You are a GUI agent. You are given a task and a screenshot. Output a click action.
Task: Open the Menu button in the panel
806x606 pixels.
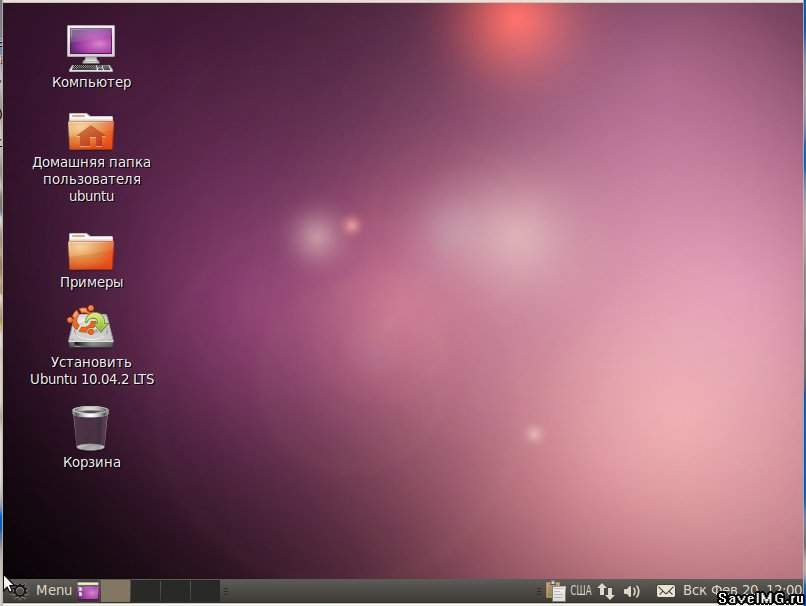point(43,591)
